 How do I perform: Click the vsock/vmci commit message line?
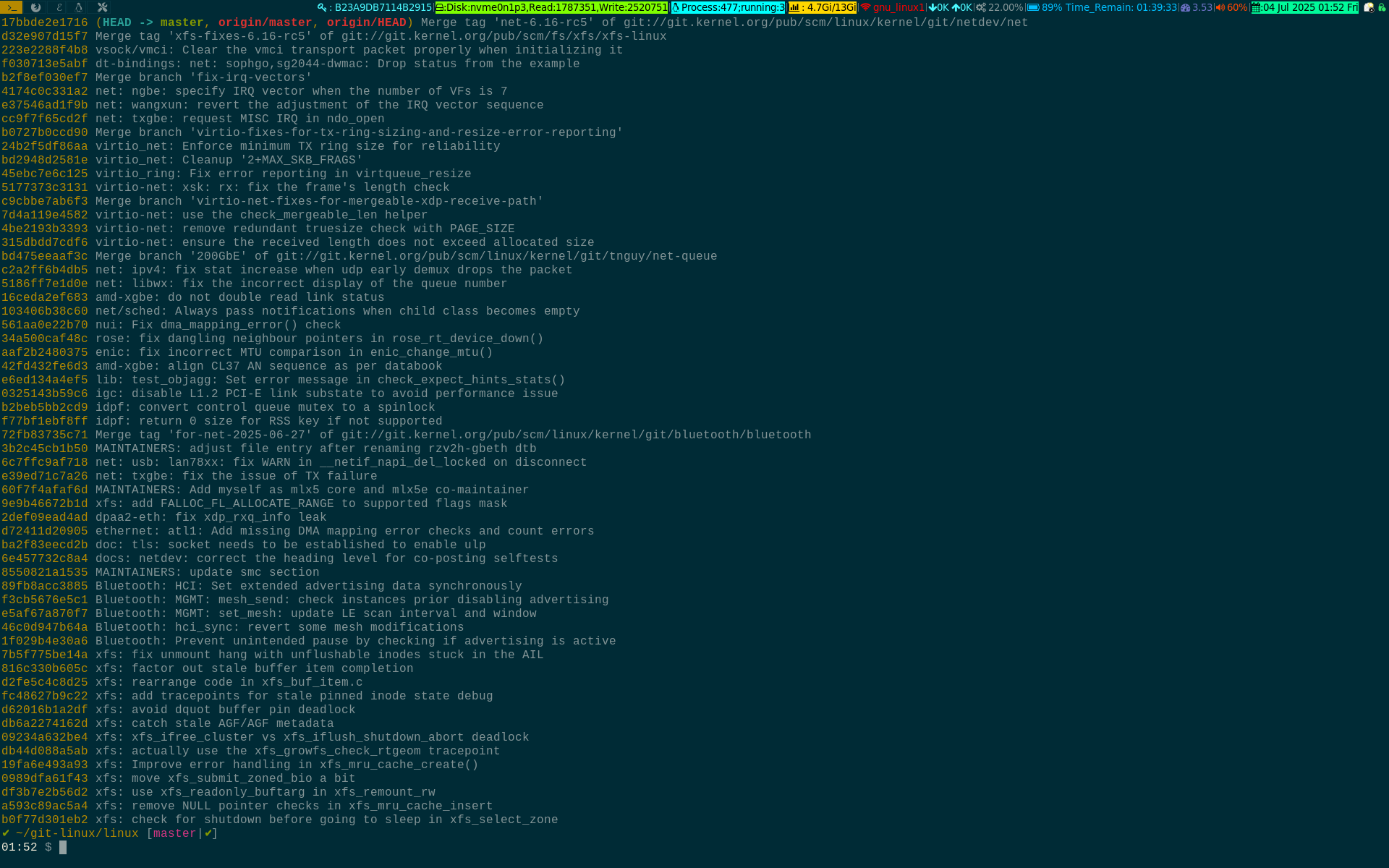click(360, 50)
